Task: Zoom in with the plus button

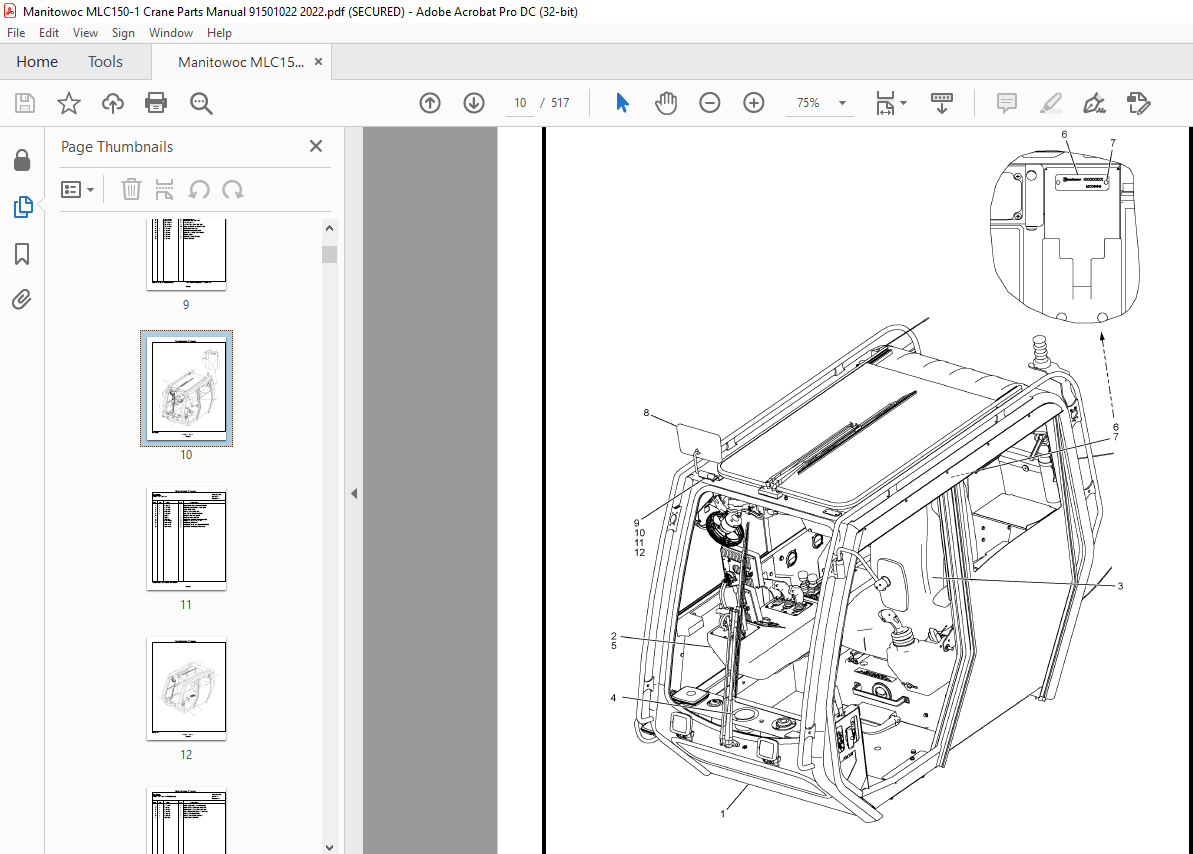Action: (x=754, y=103)
